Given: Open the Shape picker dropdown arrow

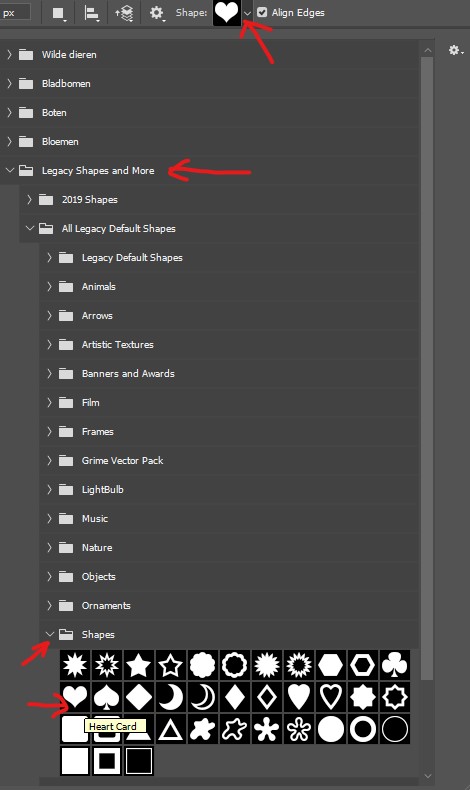Looking at the screenshot, I should pos(247,13).
